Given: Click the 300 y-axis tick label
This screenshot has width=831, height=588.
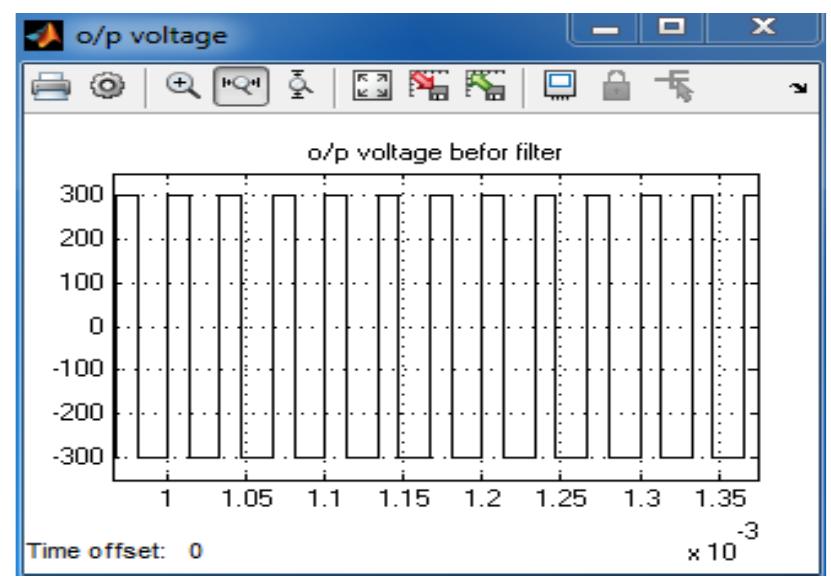Looking at the screenshot, I should click(82, 195).
